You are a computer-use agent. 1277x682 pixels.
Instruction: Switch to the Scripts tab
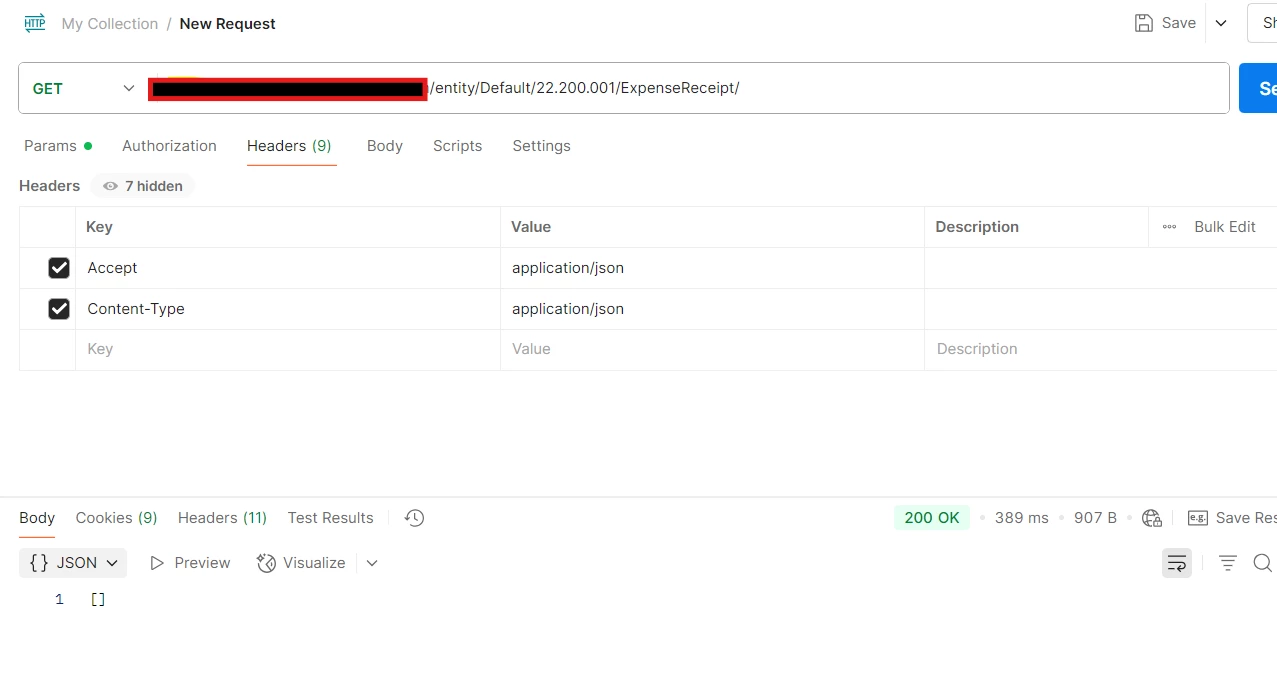(457, 146)
